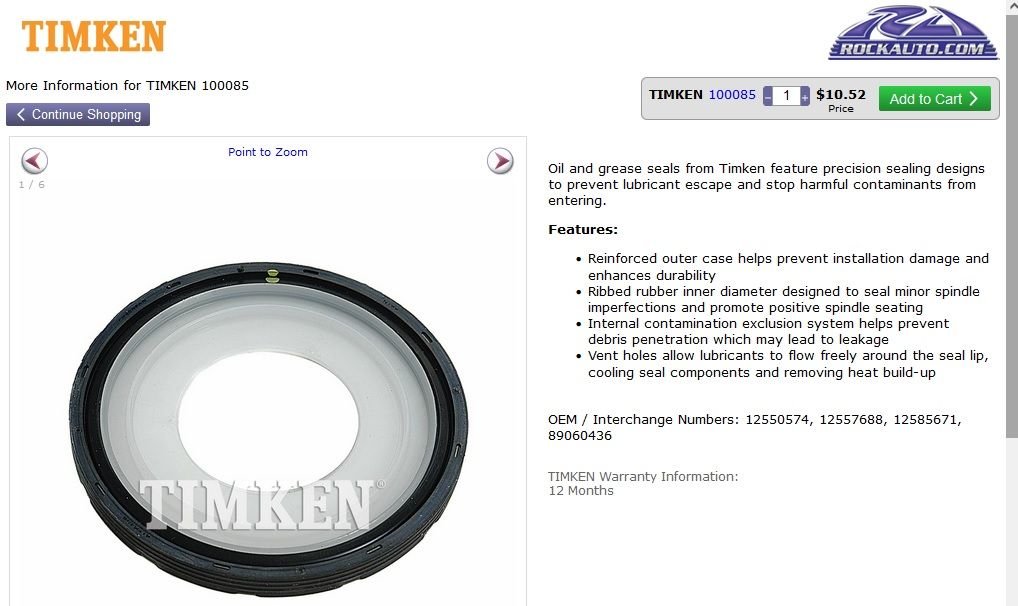Click the TIMKEN Warranty Information text
This screenshot has height=606, width=1018.
643,476
